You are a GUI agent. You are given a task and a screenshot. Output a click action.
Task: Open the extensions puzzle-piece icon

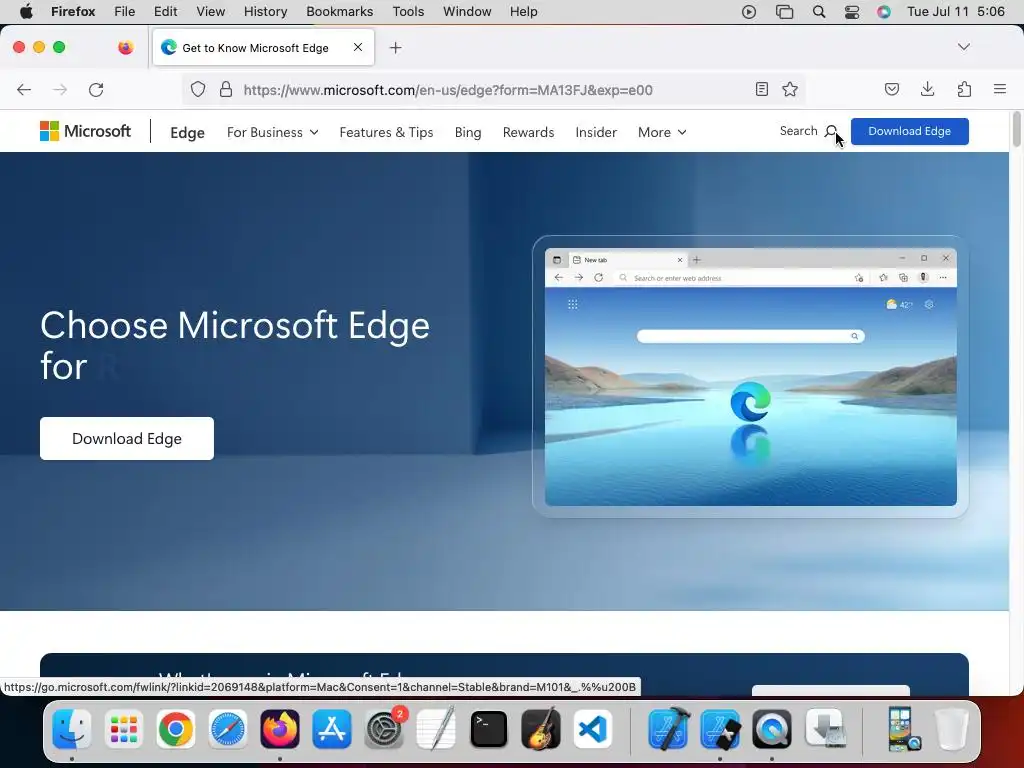[964, 89]
